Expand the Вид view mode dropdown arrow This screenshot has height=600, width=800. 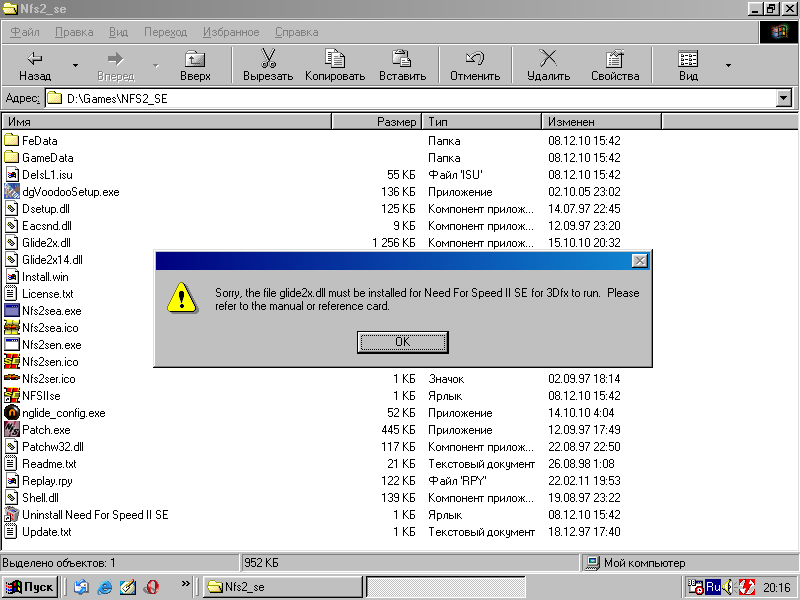tap(728, 65)
